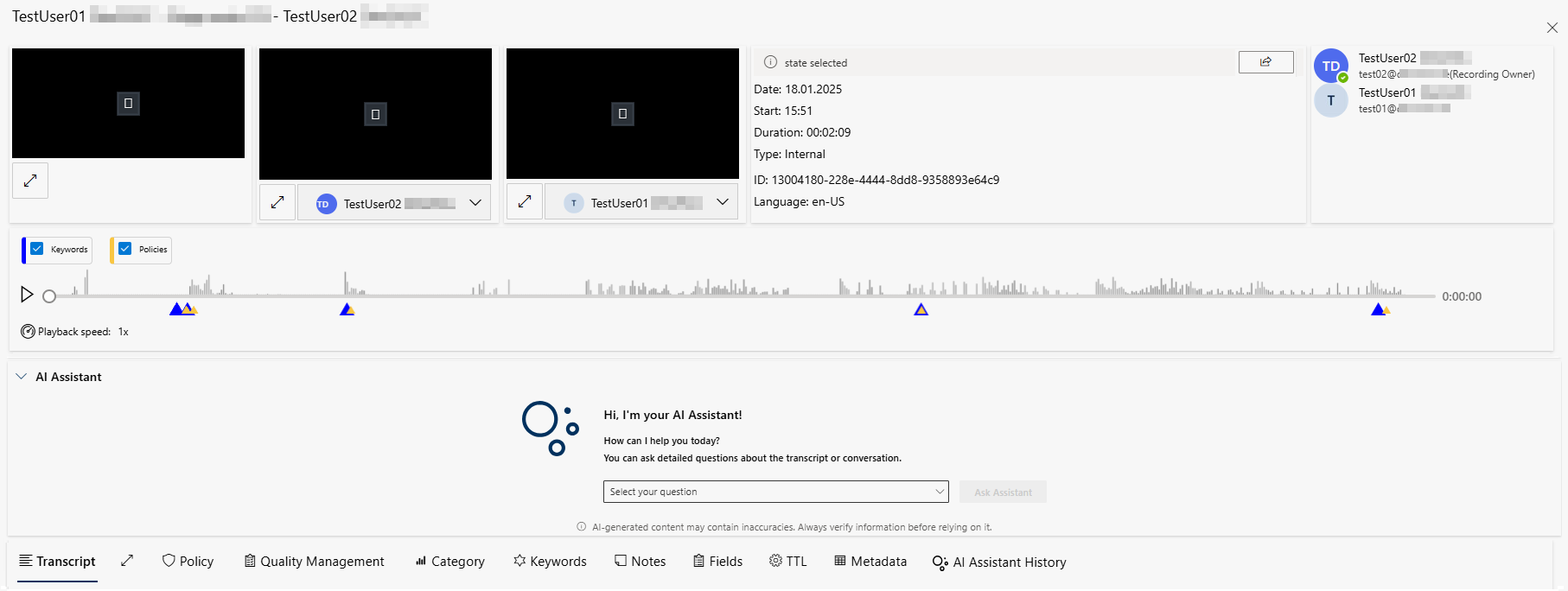Open the Policy tab
This screenshot has width=1568, height=591.
click(x=188, y=562)
